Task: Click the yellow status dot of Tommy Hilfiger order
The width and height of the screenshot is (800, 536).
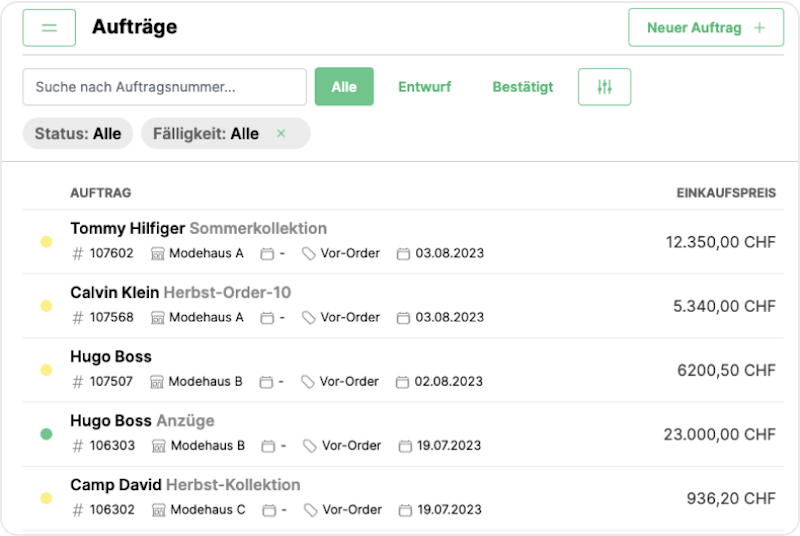Action: click(46, 242)
